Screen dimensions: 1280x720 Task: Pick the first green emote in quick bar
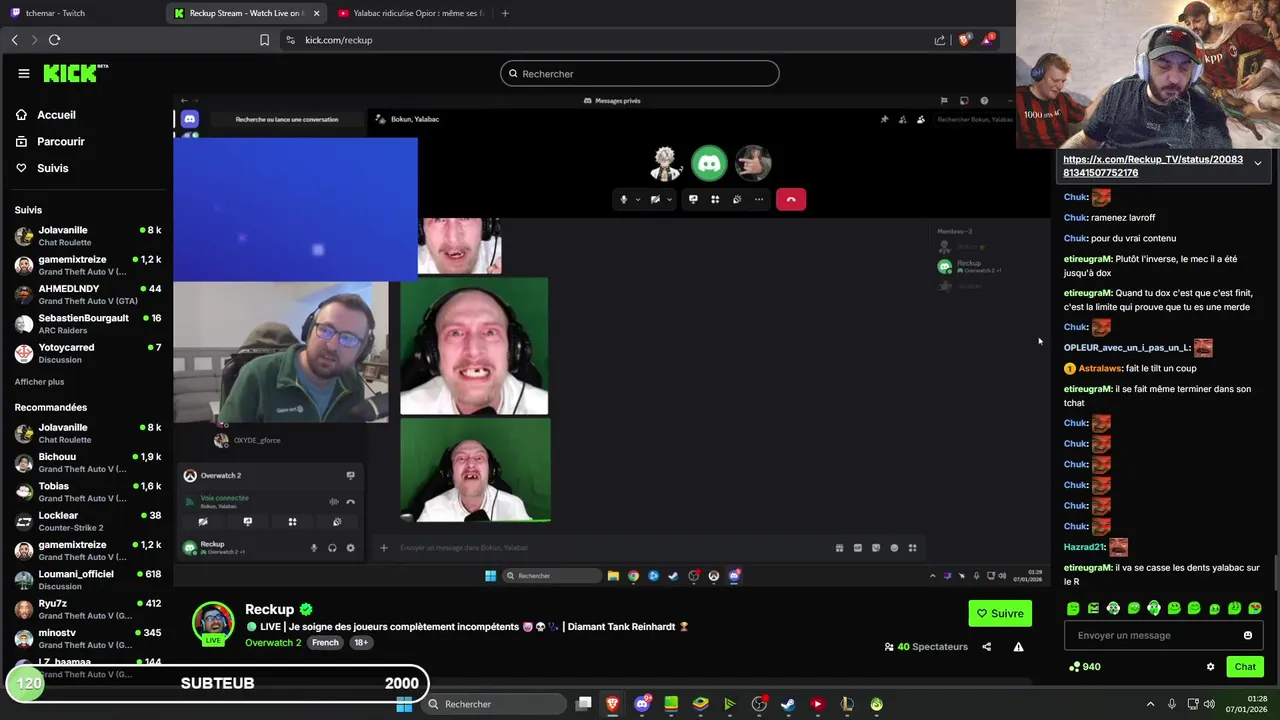pyautogui.click(x=1073, y=608)
